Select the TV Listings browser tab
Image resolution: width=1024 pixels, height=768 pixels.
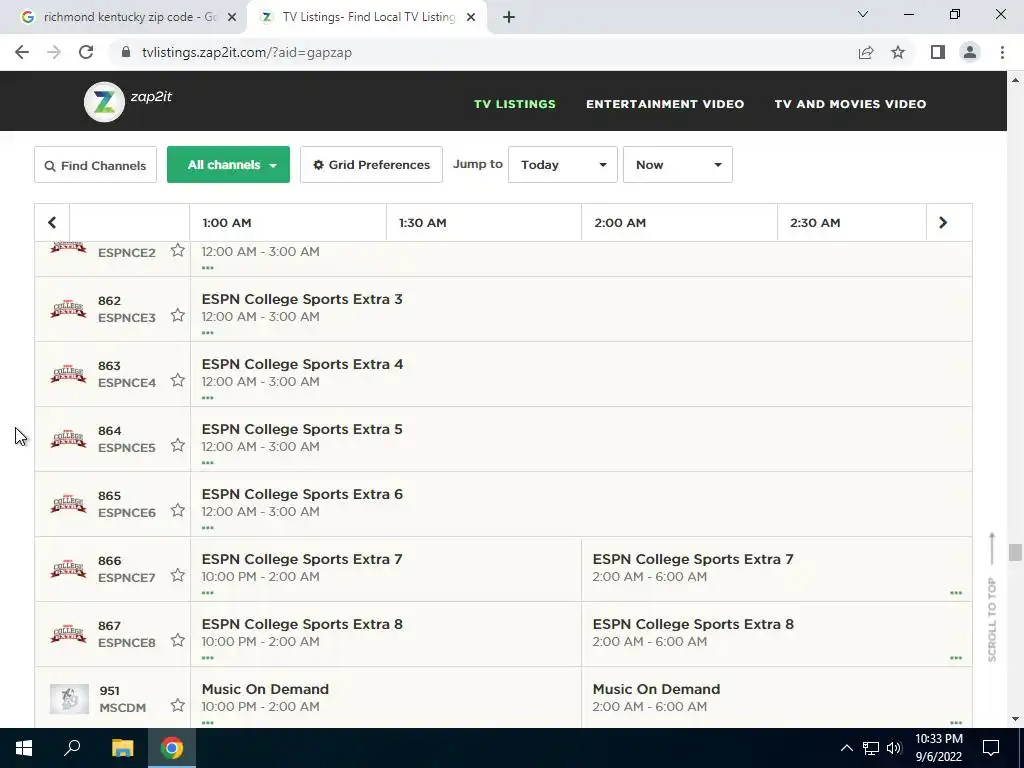point(367,17)
